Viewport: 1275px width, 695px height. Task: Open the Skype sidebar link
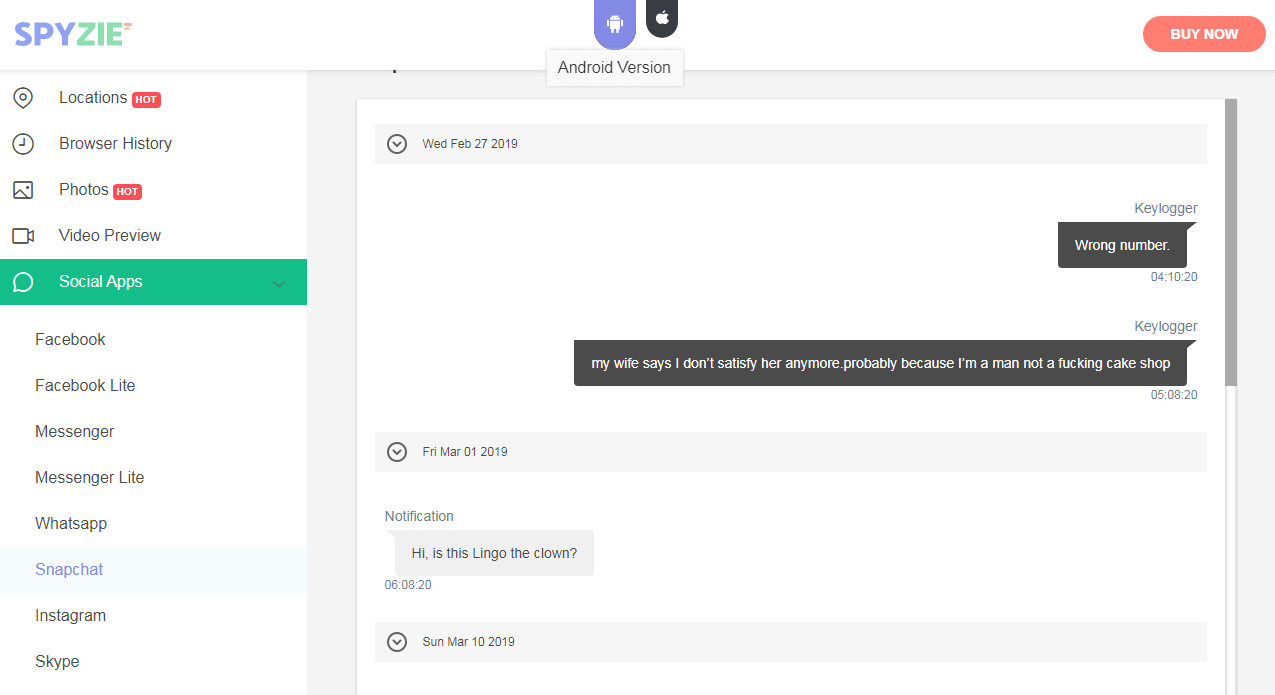point(57,662)
